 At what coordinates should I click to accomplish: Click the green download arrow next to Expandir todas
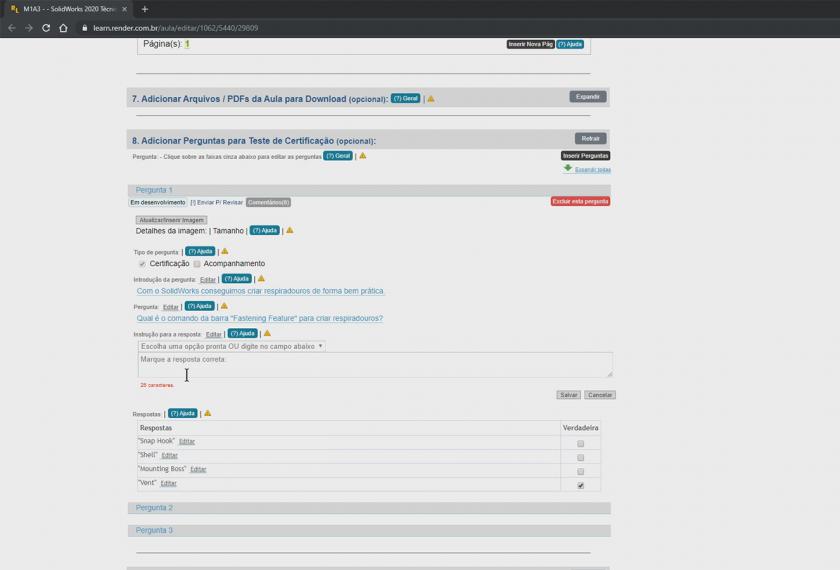pos(568,168)
